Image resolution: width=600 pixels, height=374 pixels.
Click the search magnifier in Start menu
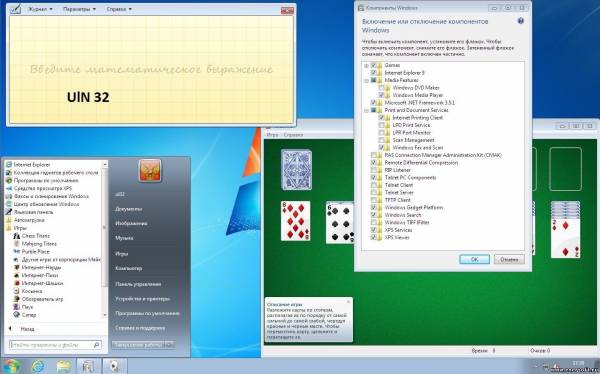pos(96,345)
